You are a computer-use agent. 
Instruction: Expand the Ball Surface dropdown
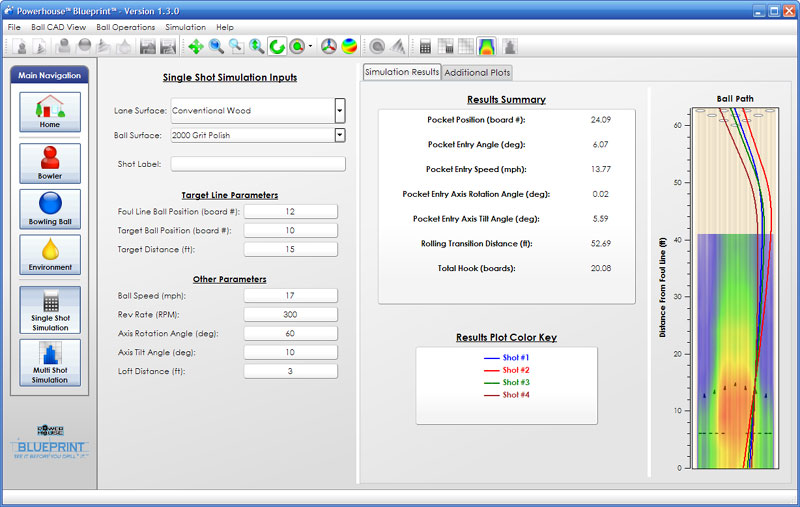click(x=340, y=135)
